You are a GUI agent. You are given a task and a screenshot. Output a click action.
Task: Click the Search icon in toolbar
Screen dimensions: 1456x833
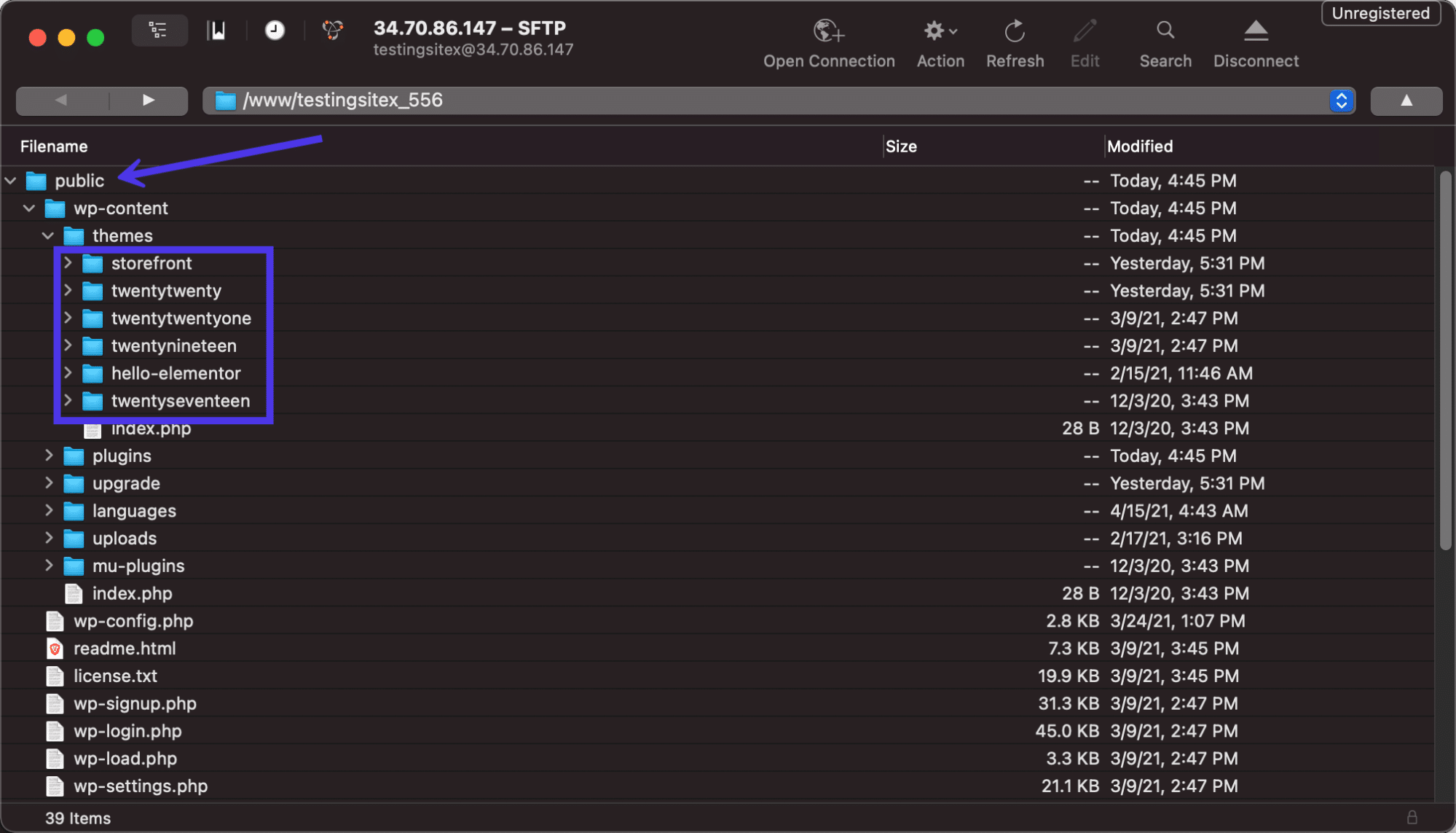tap(1165, 35)
